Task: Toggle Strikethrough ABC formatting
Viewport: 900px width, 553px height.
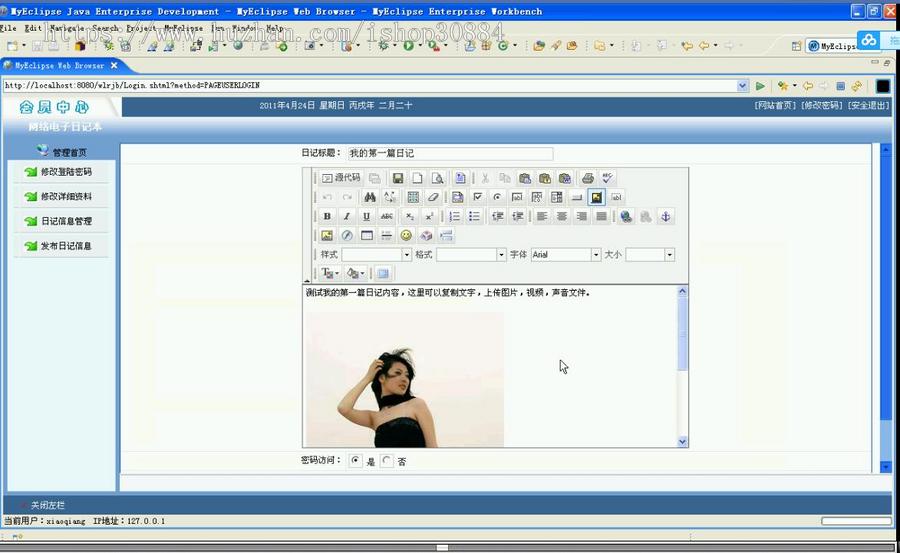Action: tap(387, 216)
